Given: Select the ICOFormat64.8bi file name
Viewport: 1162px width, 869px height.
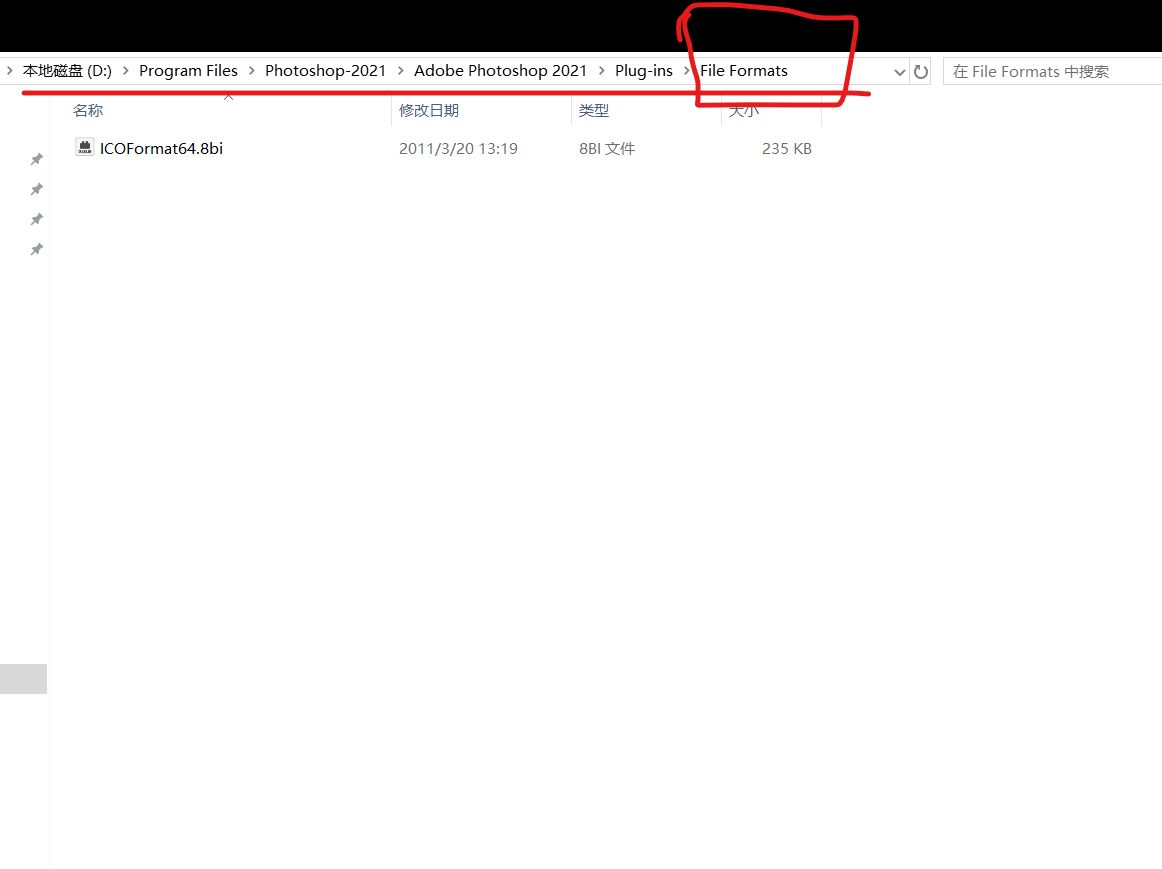Looking at the screenshot, I should click(161, 149).
